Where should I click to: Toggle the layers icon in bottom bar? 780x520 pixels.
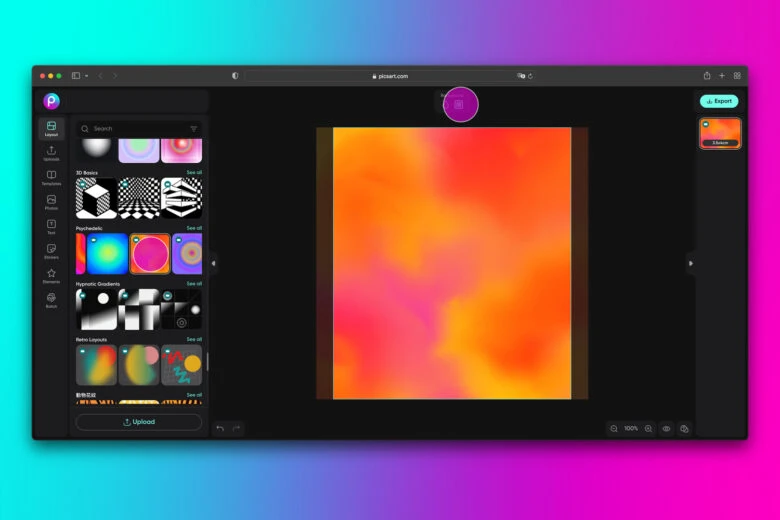pos(684,428)
